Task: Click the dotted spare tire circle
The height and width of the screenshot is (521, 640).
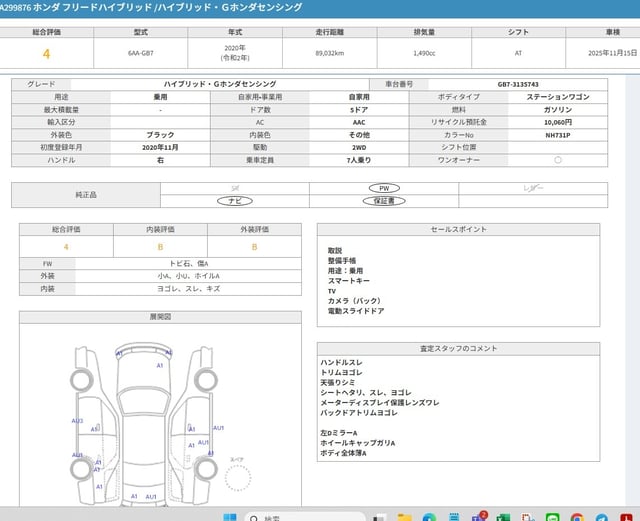Action: click(237, 476)
